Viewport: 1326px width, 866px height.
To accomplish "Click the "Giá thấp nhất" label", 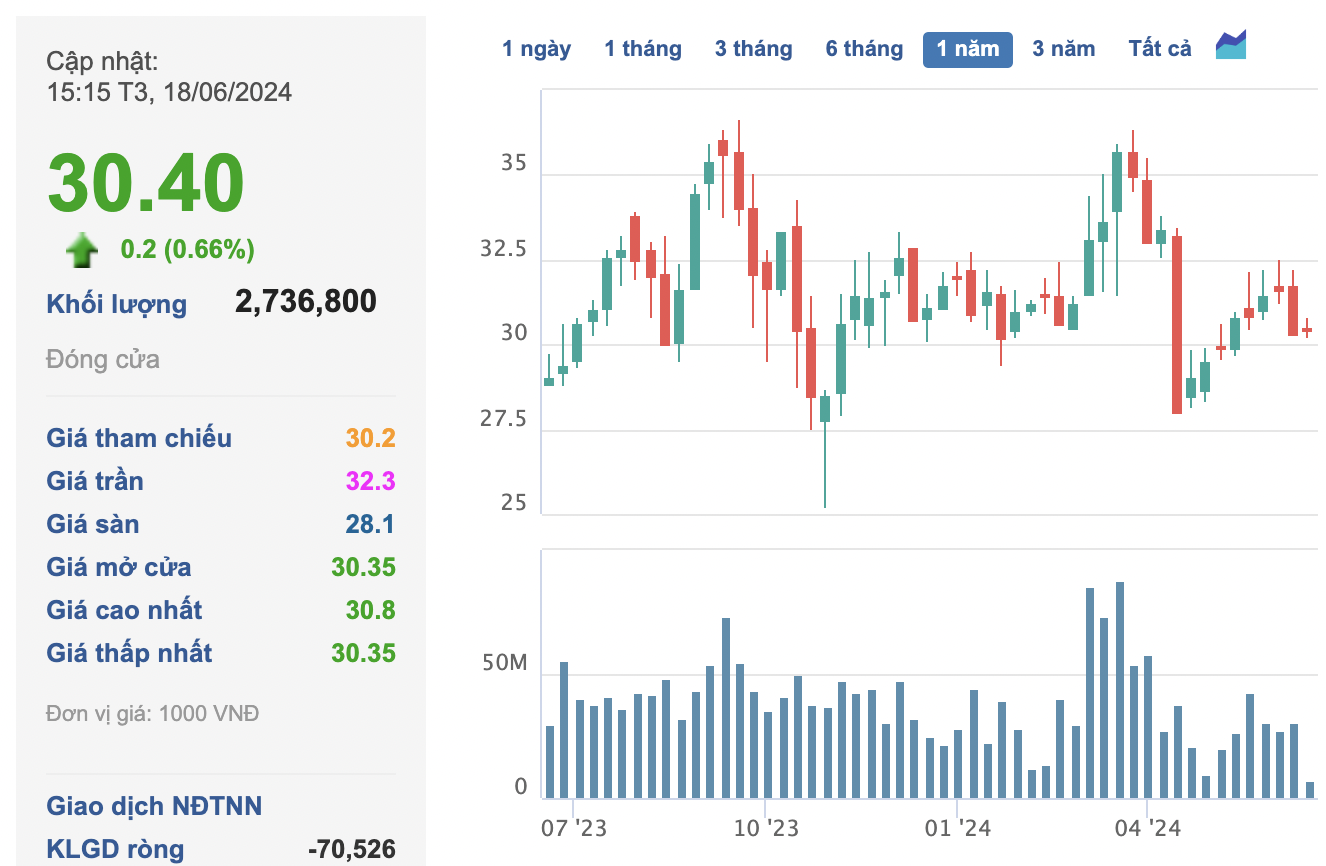I will [x=129, y=653].
